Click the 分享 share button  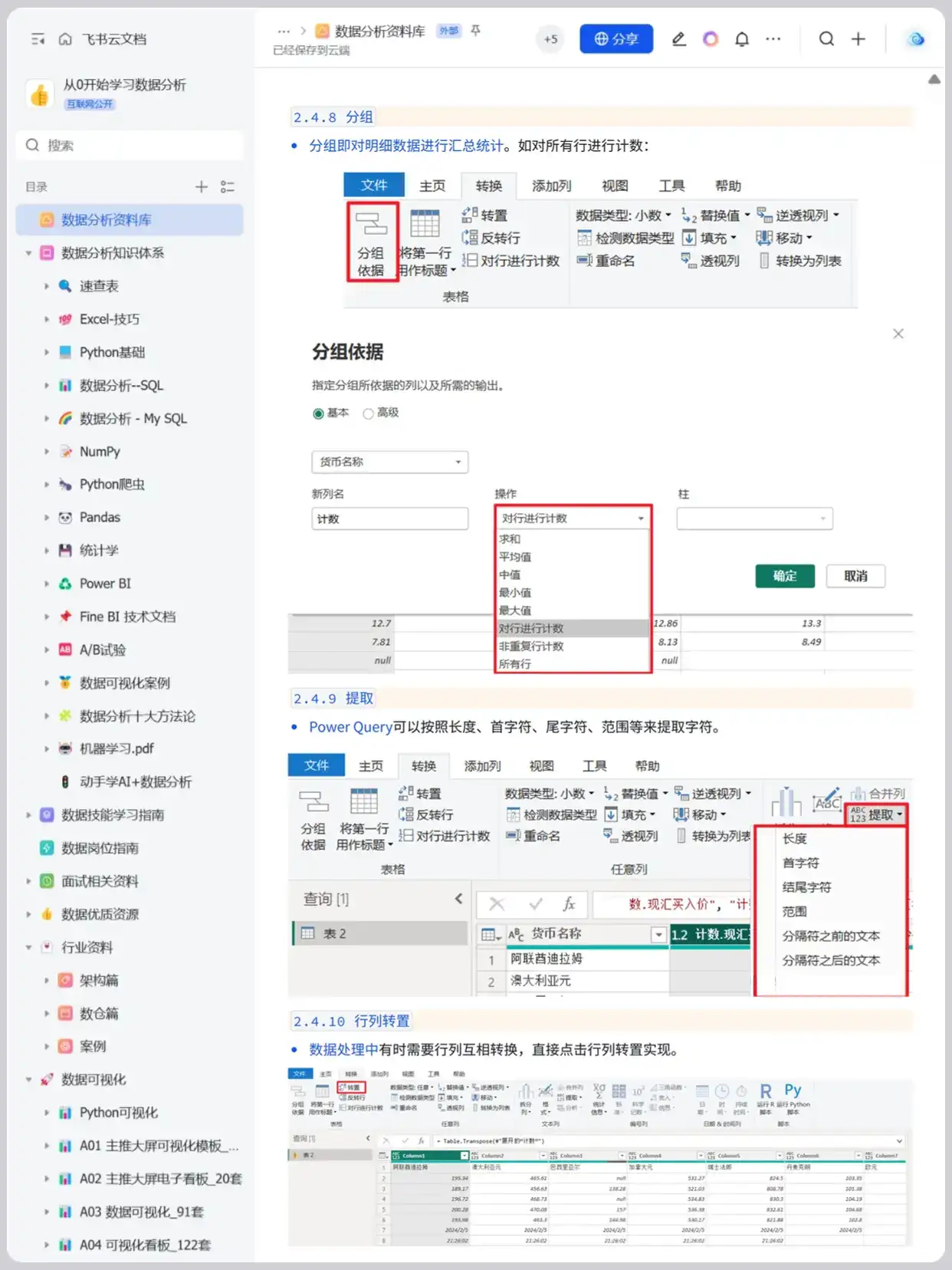(616, 38)
